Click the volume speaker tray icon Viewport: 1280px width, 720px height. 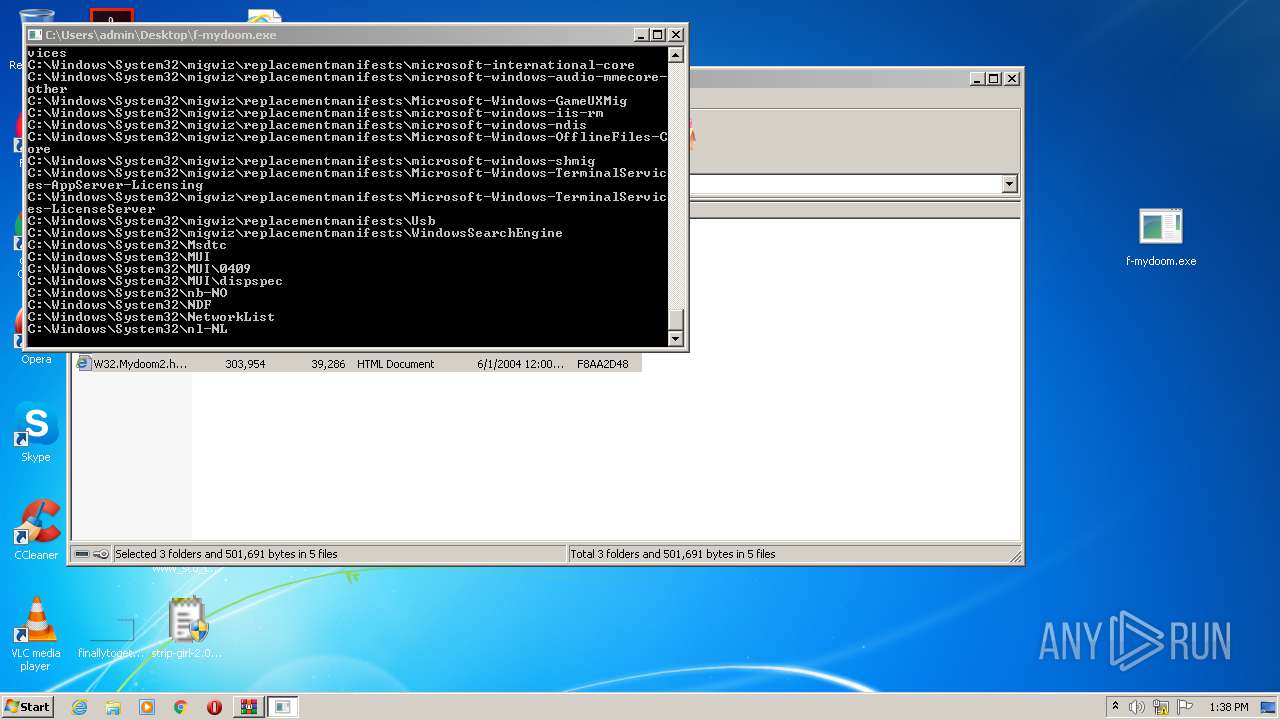pos(1137,707)
